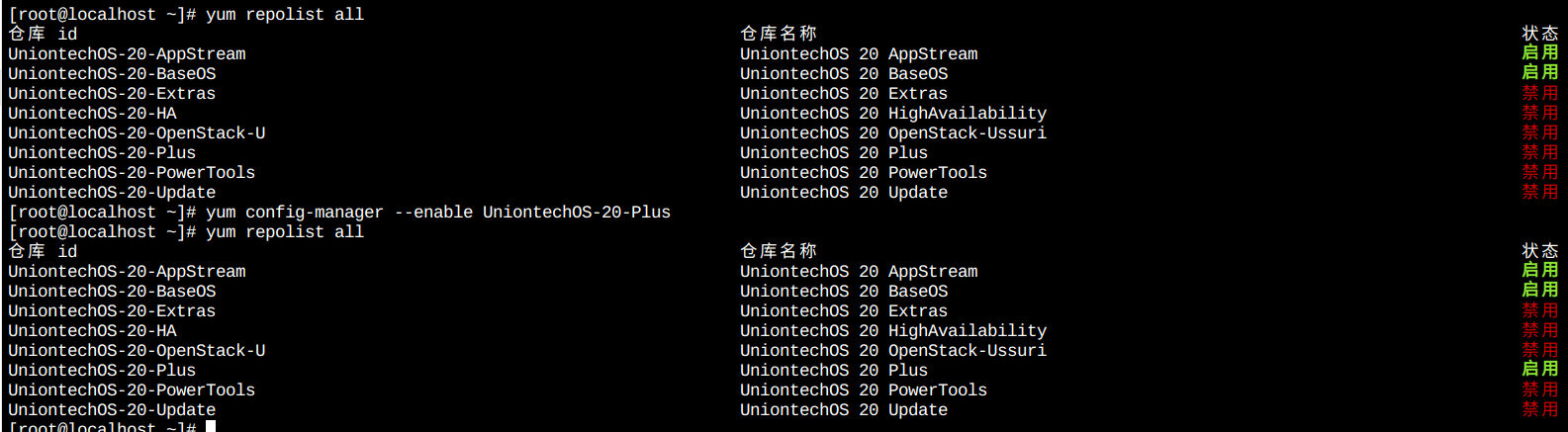This screenshot has width=1568, height=432.
Task: Click the 仓库名称 header in the second output
Action: click(778, 251)
